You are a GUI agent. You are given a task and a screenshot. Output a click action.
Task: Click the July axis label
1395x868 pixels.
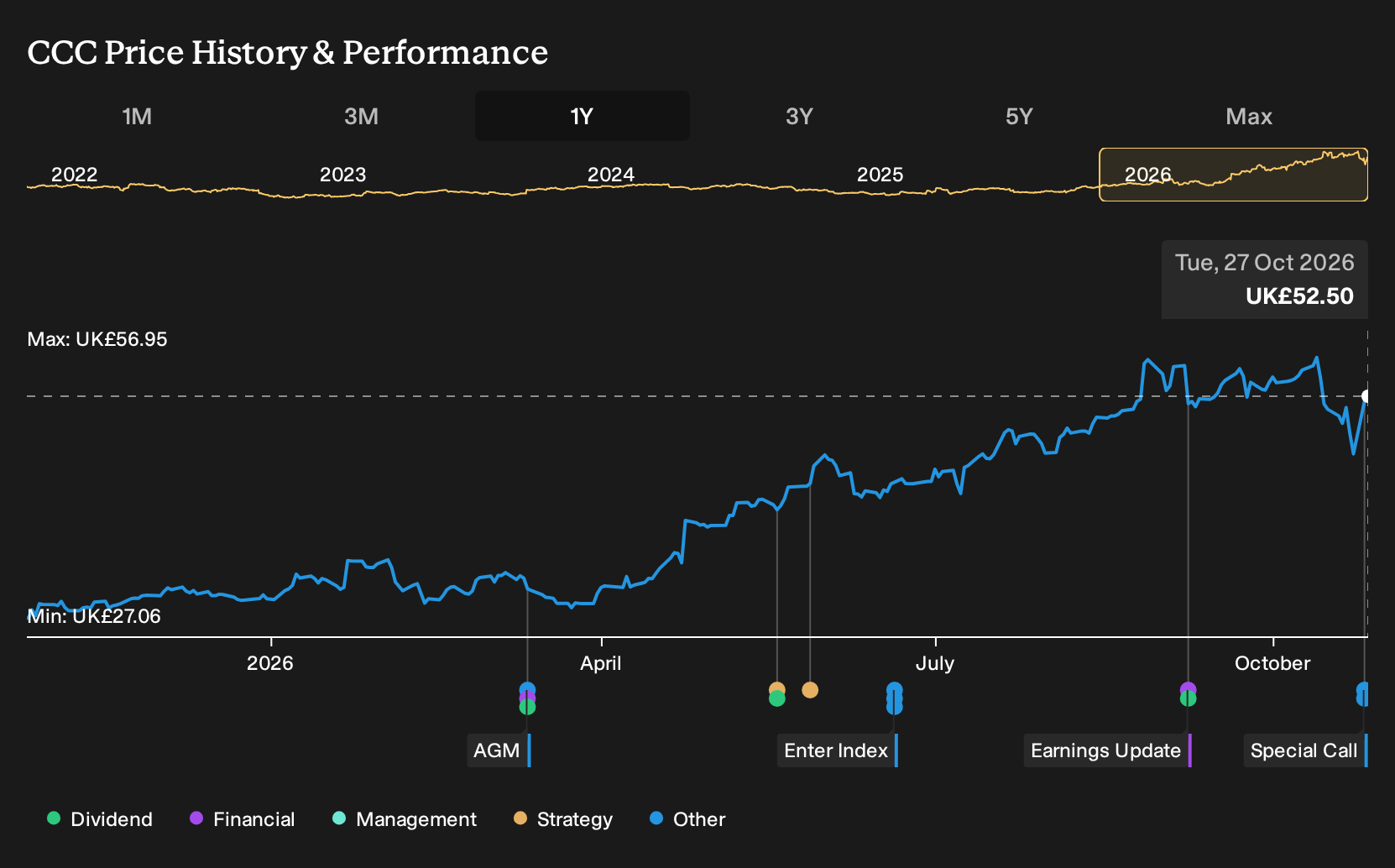point(935,663)
